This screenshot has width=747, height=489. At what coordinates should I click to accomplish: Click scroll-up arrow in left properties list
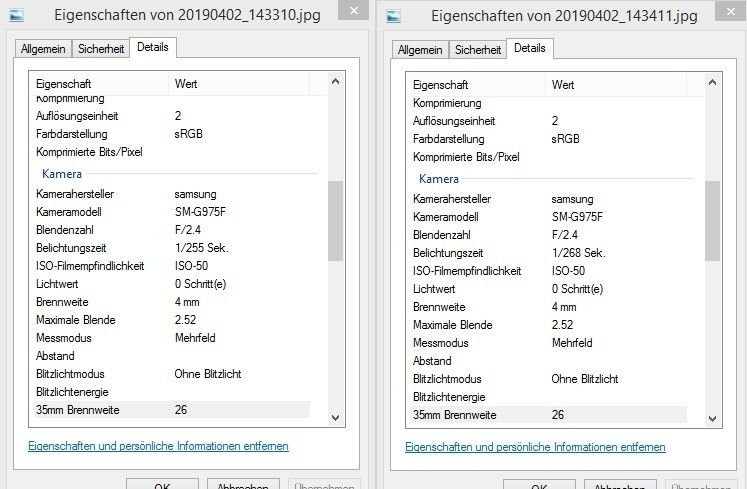(335, 82)
